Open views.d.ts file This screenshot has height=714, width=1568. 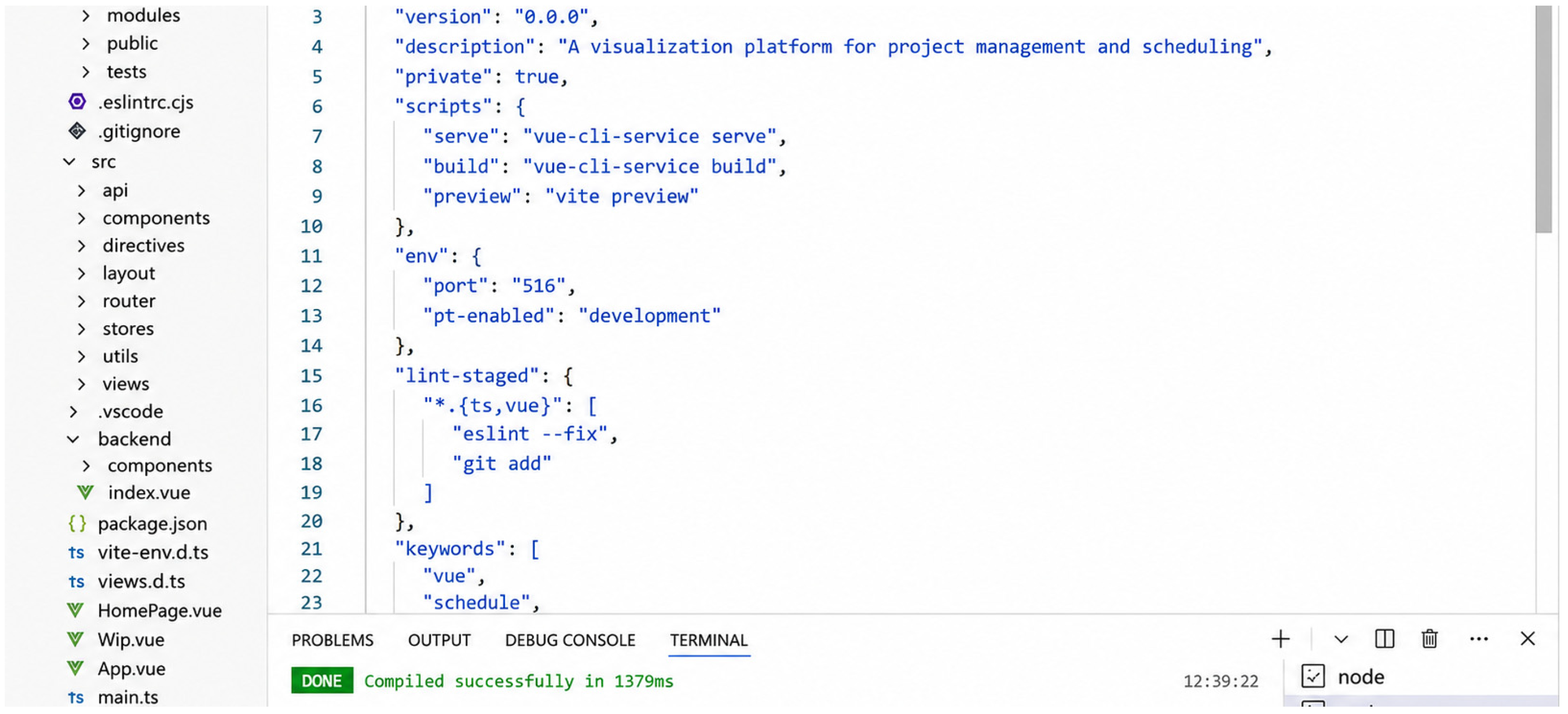141,582
